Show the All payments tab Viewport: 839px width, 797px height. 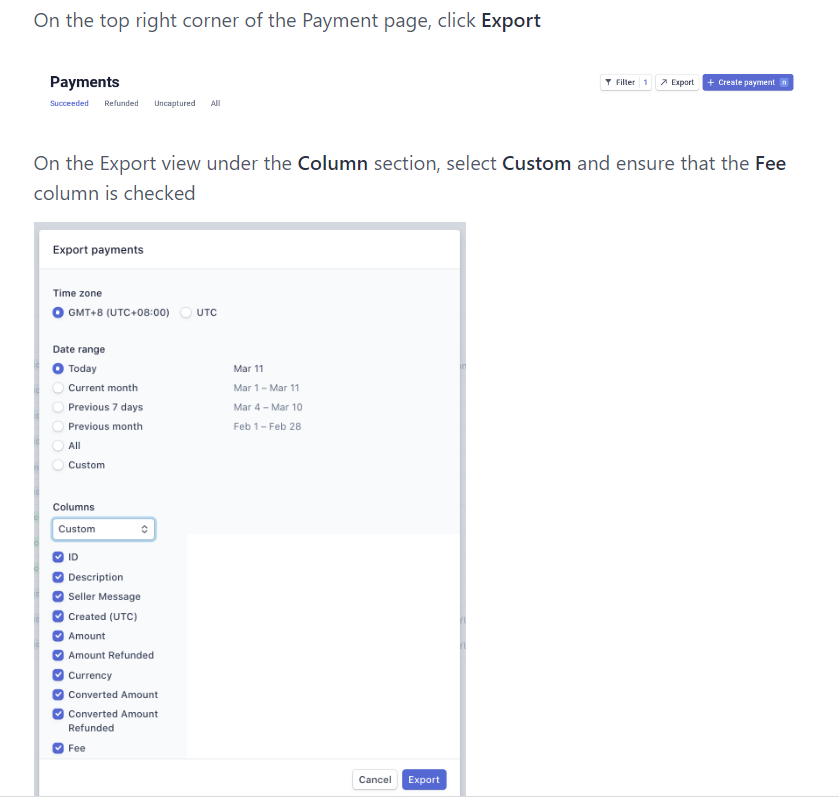pos(215,103)
